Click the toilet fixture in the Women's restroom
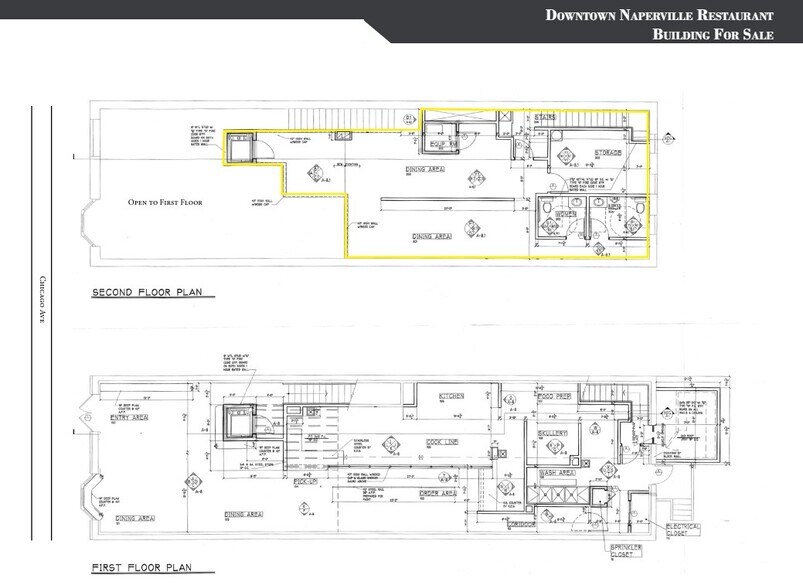This screenshot has width=803, height=588. [x=548, y=206]
